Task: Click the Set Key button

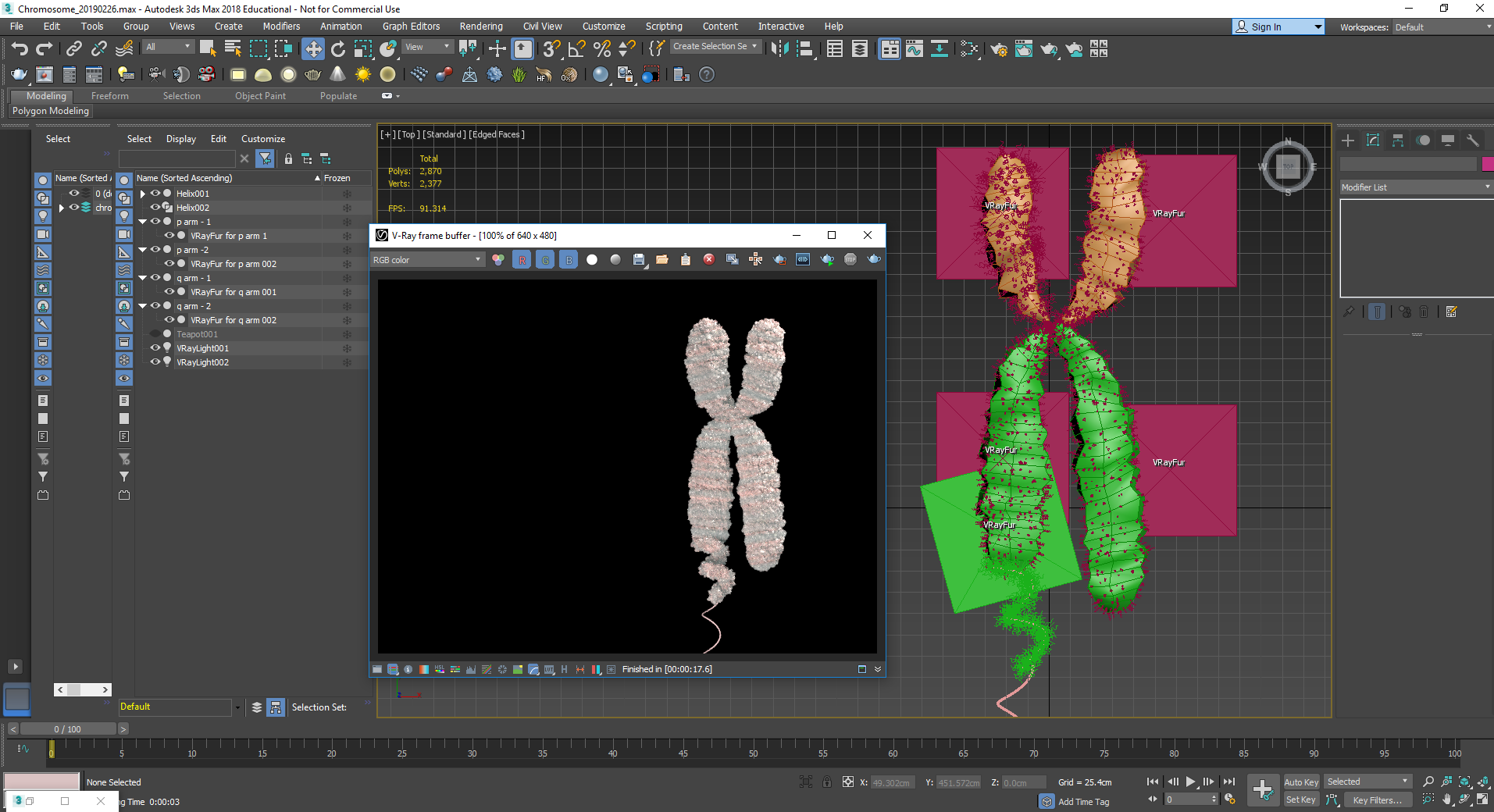Action: [x=1300, y=800]
